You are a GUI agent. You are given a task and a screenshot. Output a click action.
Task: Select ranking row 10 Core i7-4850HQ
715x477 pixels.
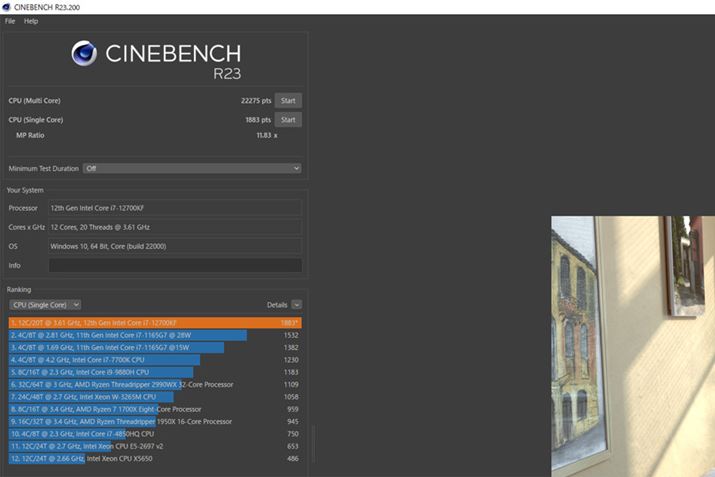pos(155,434)
